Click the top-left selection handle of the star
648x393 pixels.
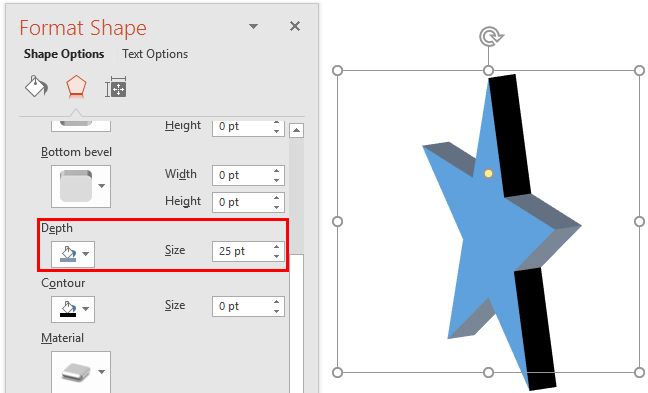pos(338,71)
